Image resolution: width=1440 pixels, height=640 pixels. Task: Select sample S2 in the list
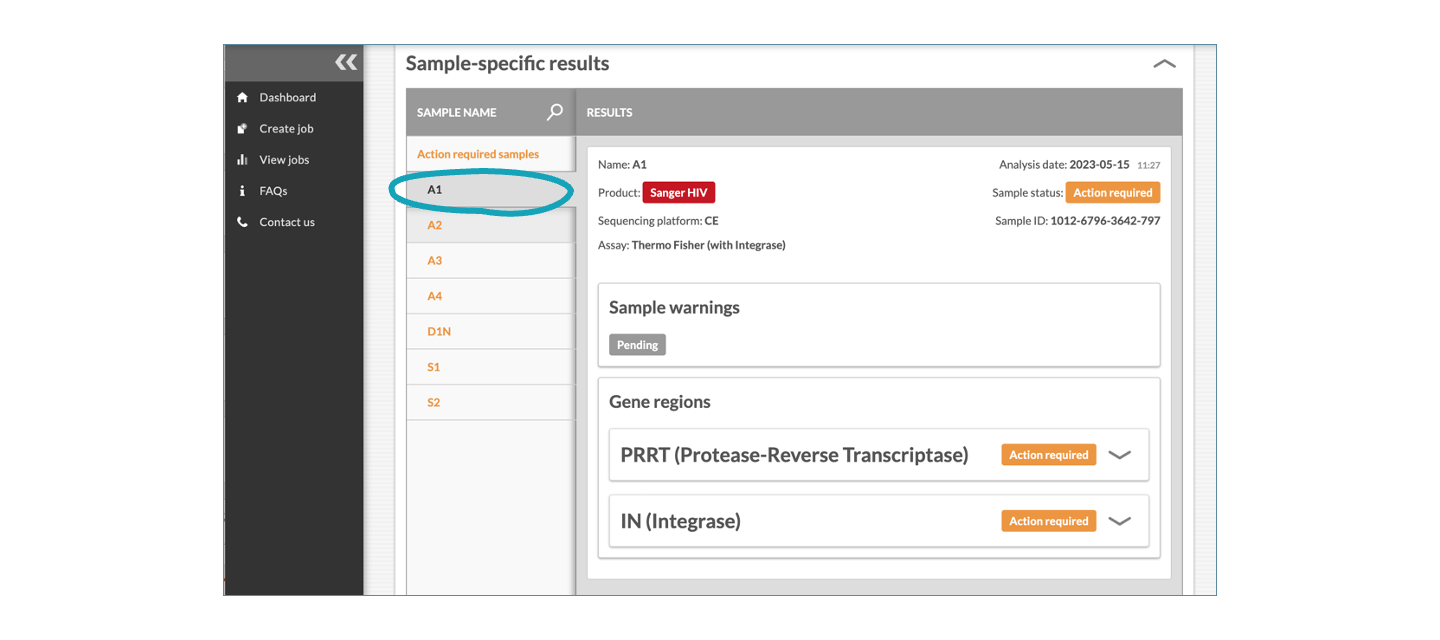490,402
